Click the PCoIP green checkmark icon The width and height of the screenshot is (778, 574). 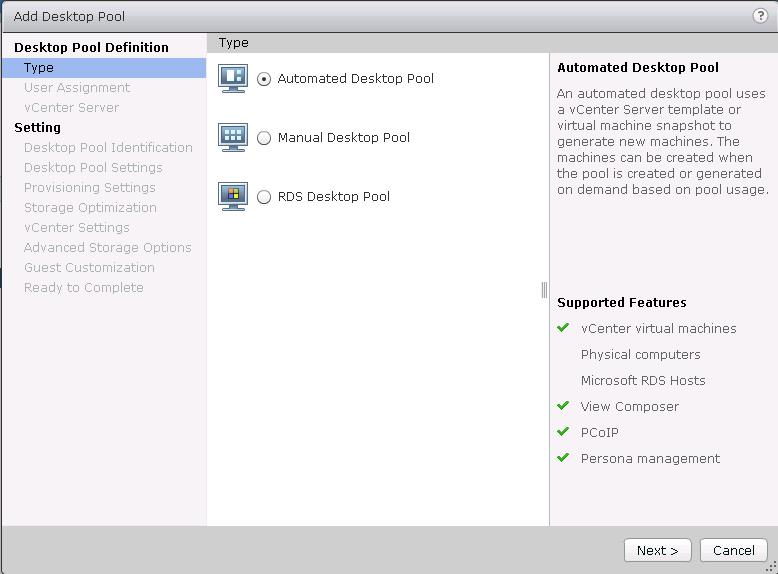[x=564, y=432]
